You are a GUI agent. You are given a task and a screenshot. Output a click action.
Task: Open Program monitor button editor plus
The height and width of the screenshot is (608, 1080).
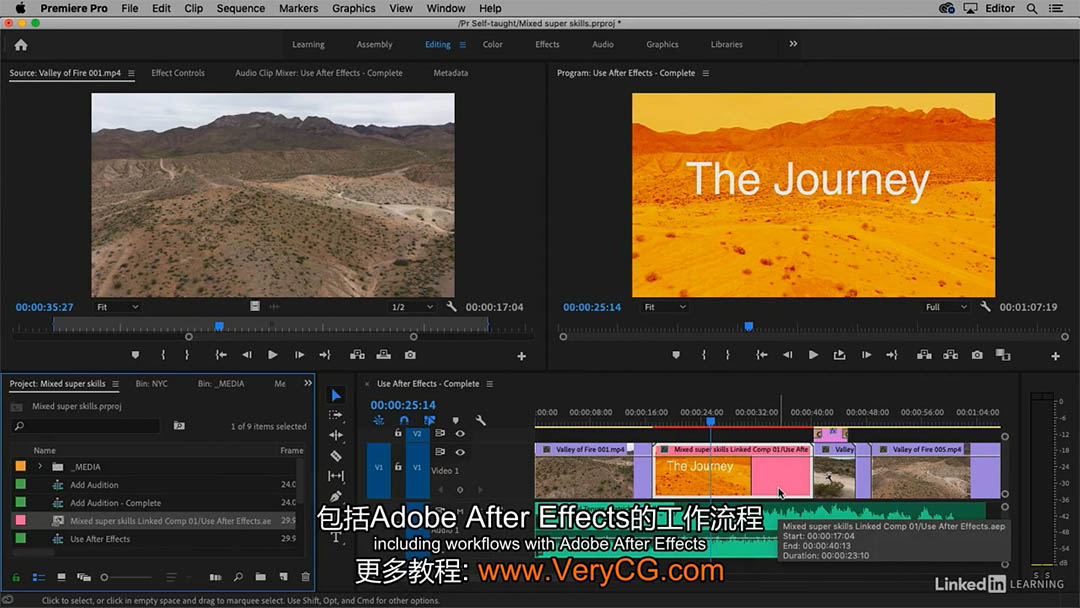click(1055, 356)
